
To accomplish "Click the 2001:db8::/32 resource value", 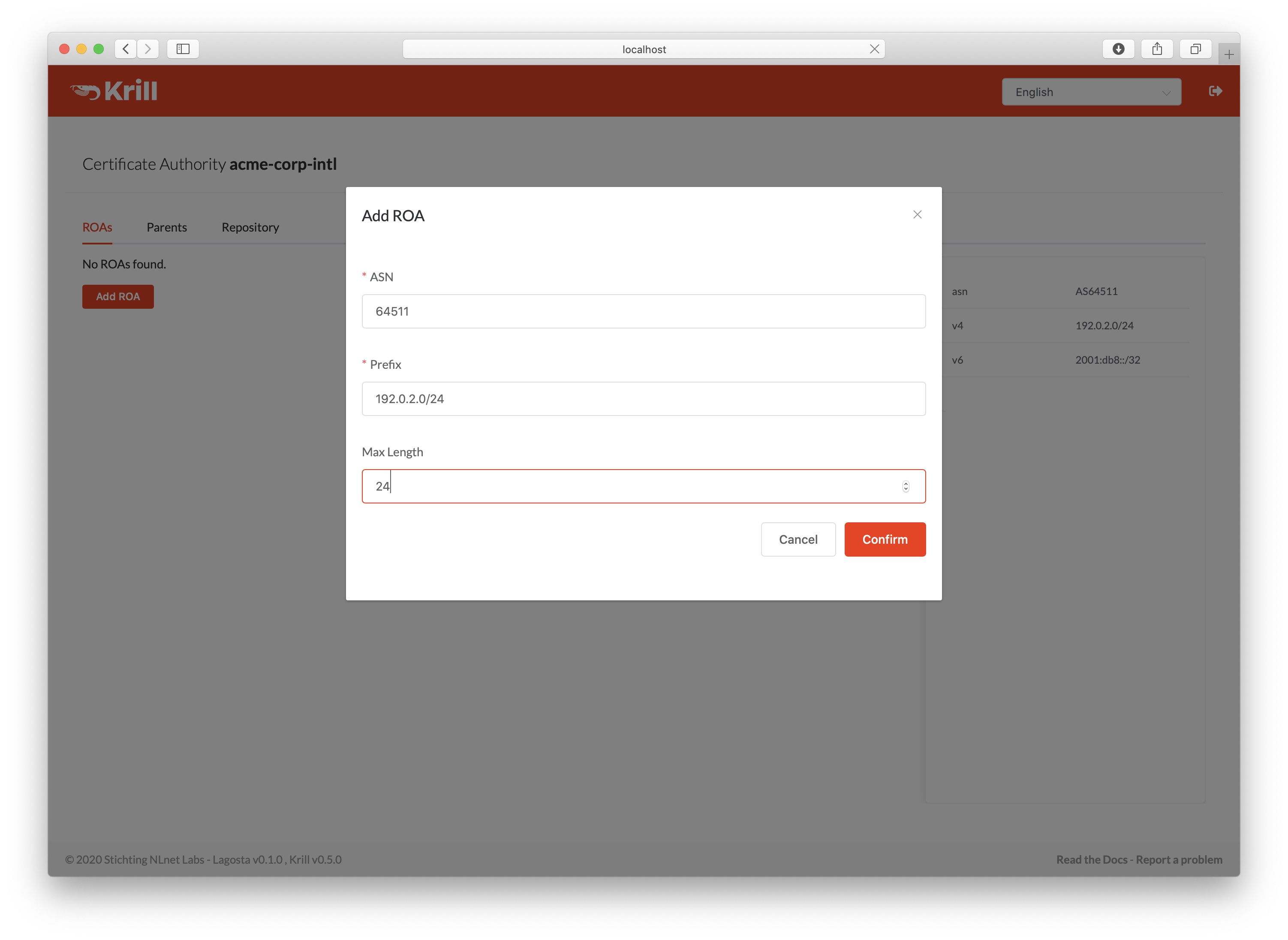I will 1107,360.
